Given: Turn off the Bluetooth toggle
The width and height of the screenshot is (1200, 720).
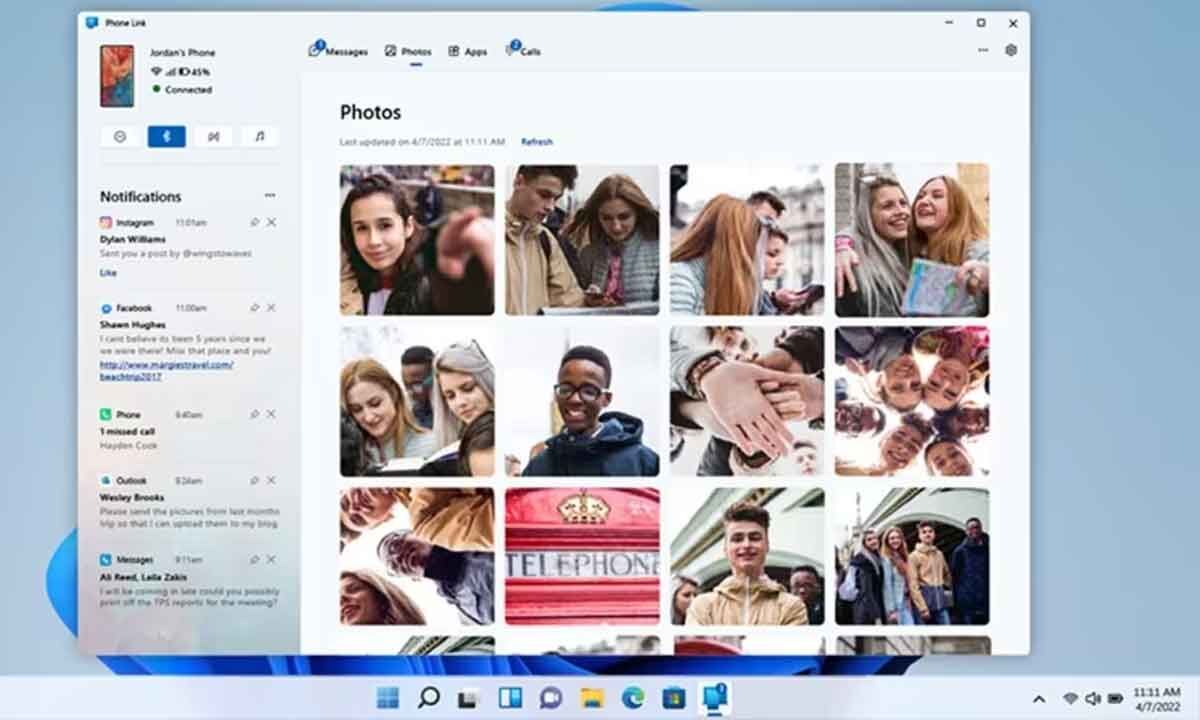Looking at the screenshot, I should pyautogui.click(x=167, y=137).
